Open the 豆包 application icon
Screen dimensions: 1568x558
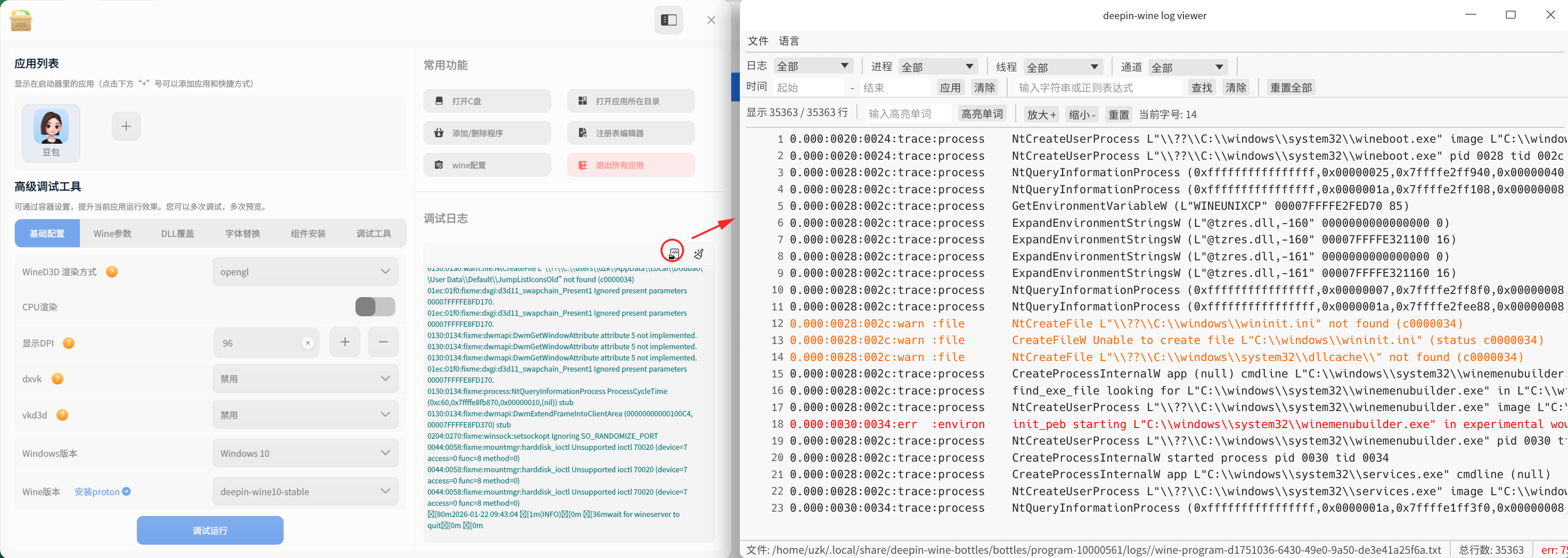point(51,133)
